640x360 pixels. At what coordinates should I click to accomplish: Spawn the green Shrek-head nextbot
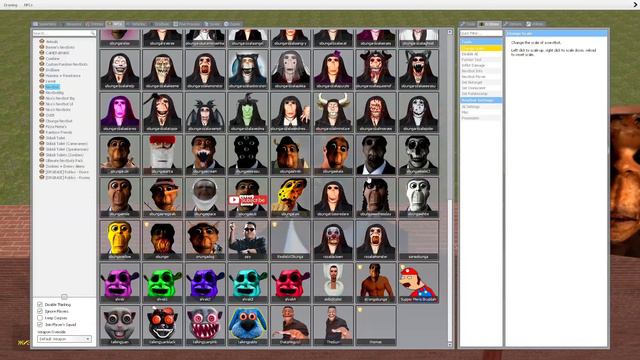click(x=162, y=283)
